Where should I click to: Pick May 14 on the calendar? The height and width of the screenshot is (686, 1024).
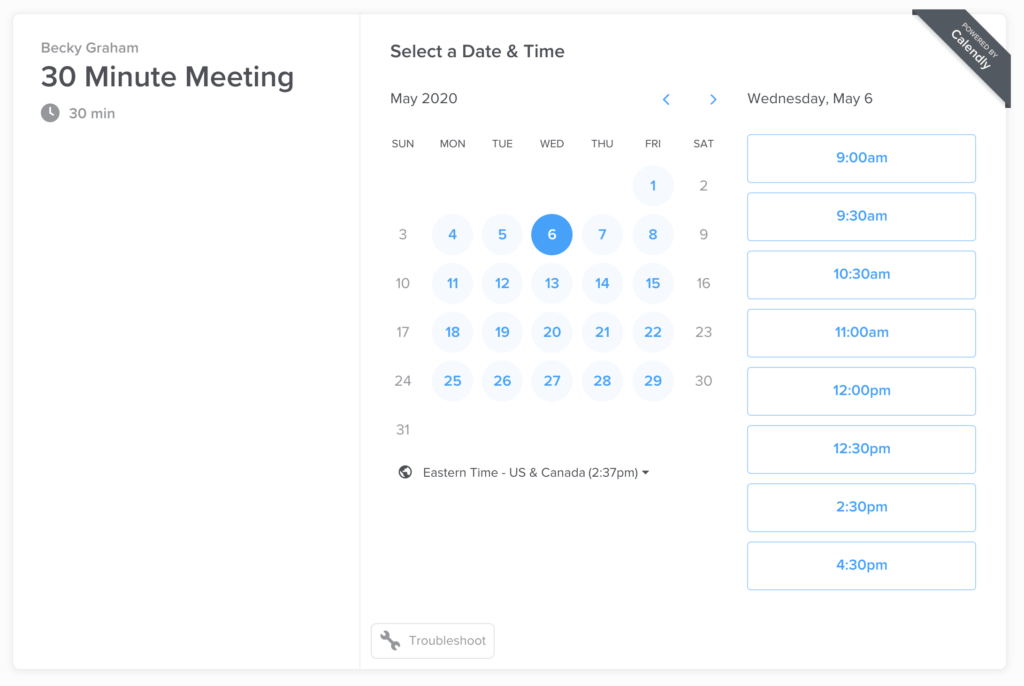602,284
